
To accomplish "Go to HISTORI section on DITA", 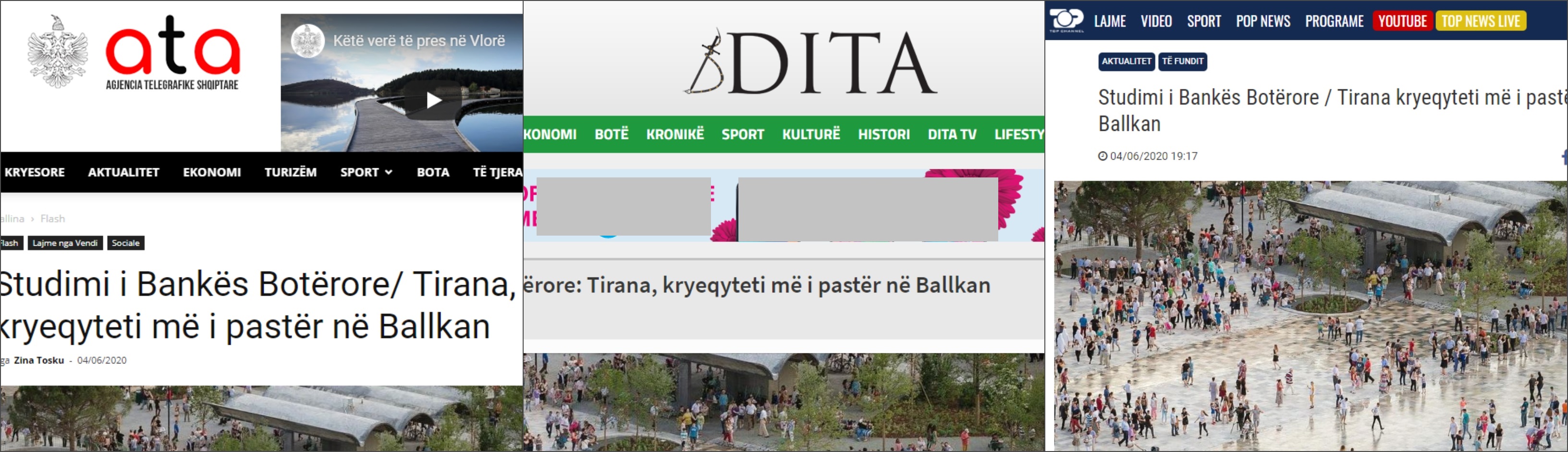I will (883, 134).
